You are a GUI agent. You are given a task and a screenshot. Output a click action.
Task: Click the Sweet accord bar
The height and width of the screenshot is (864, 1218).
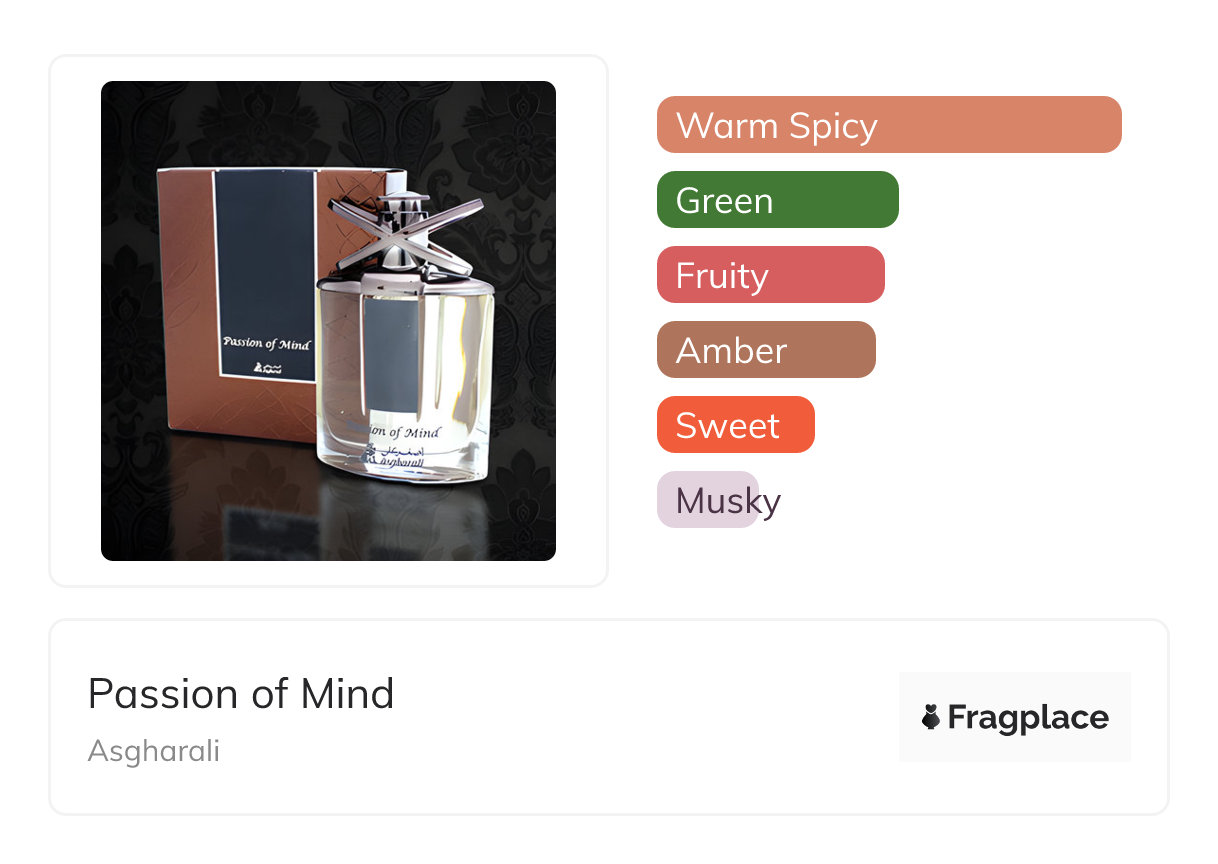click(x=736, y=425)
